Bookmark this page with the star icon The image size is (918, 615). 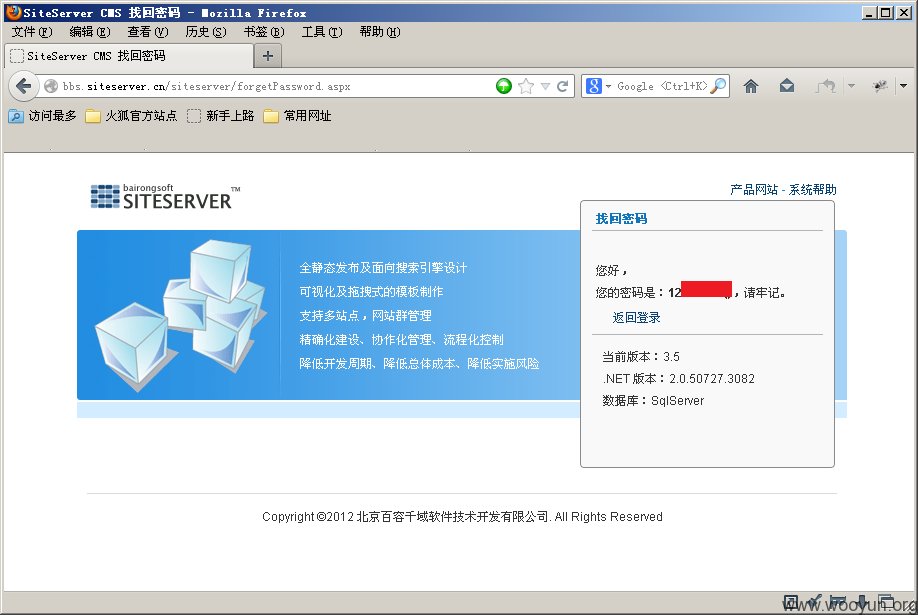[526, 86]
